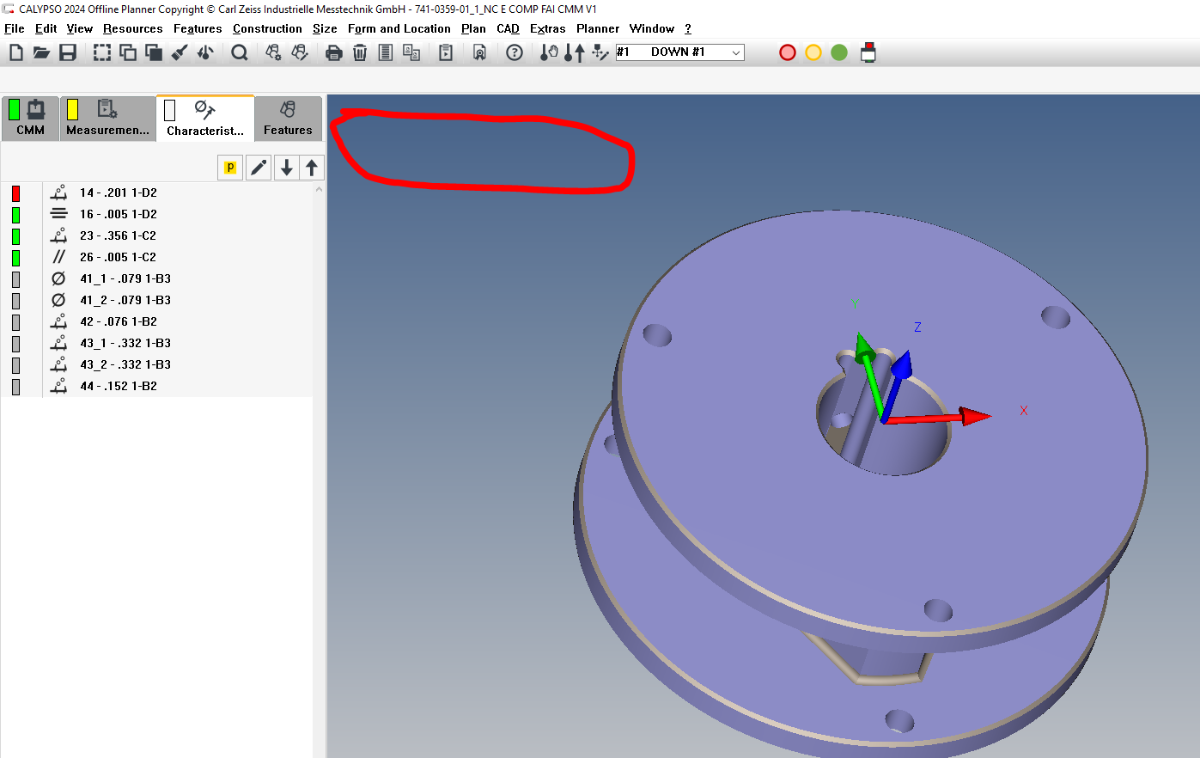Click the pencil edit icon above list
Viewport: 1200px width, 758px height.
point(259,168)
